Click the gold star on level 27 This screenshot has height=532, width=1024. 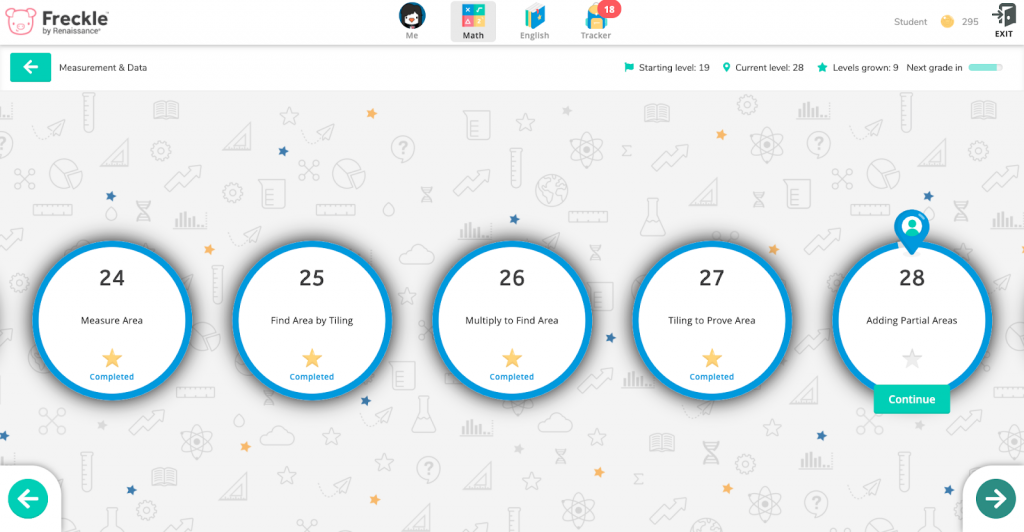711,358
